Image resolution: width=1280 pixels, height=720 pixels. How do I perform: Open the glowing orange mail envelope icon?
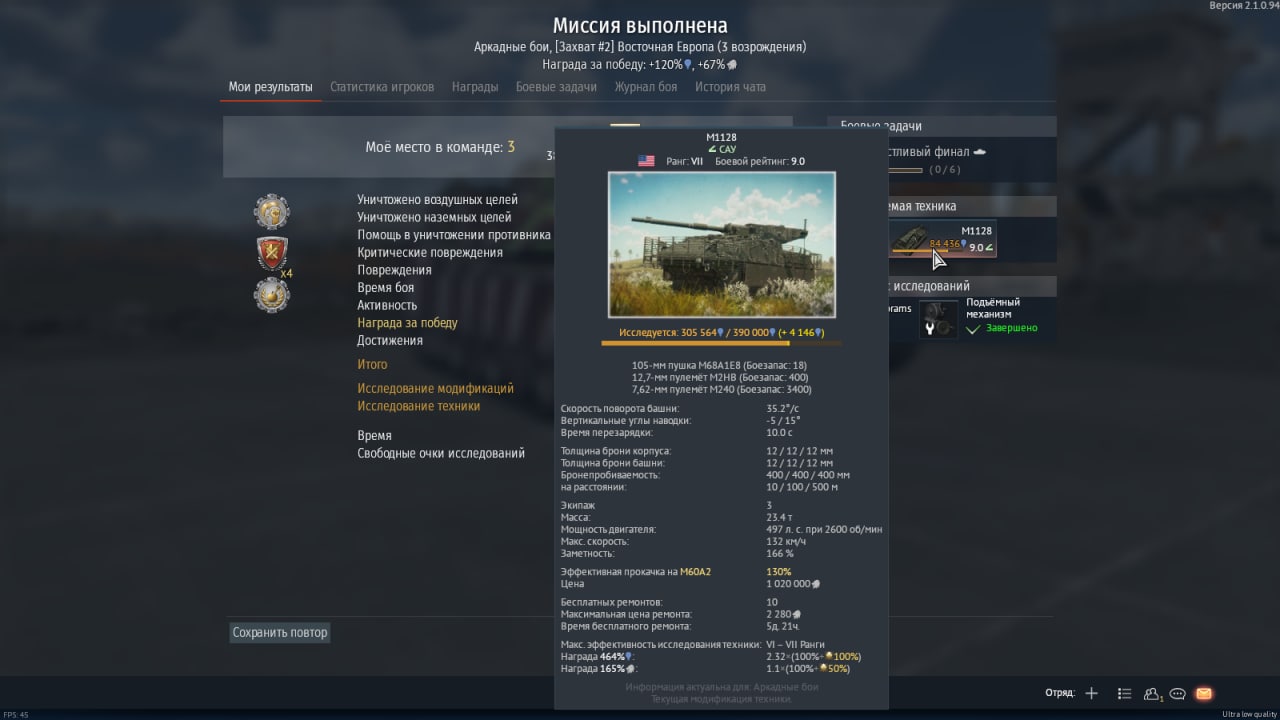[1204, 693]
